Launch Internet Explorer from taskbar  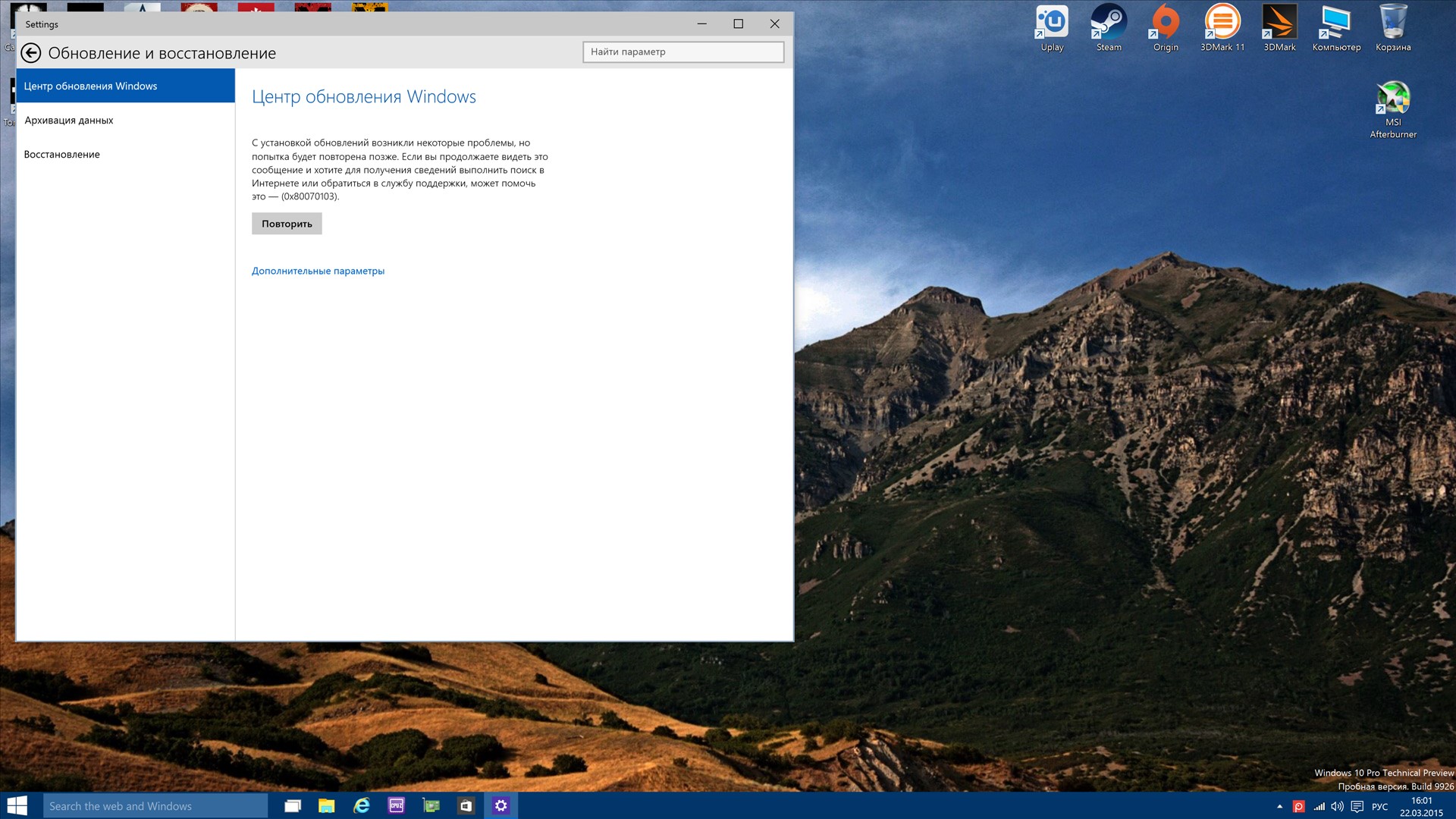(x=362, y=805)
